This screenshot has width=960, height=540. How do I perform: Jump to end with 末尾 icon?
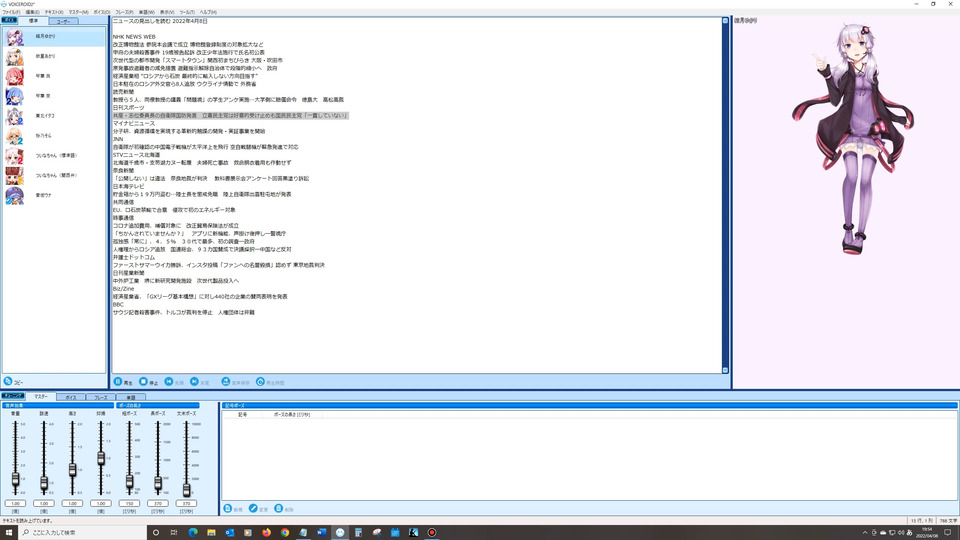click(194, 381)
